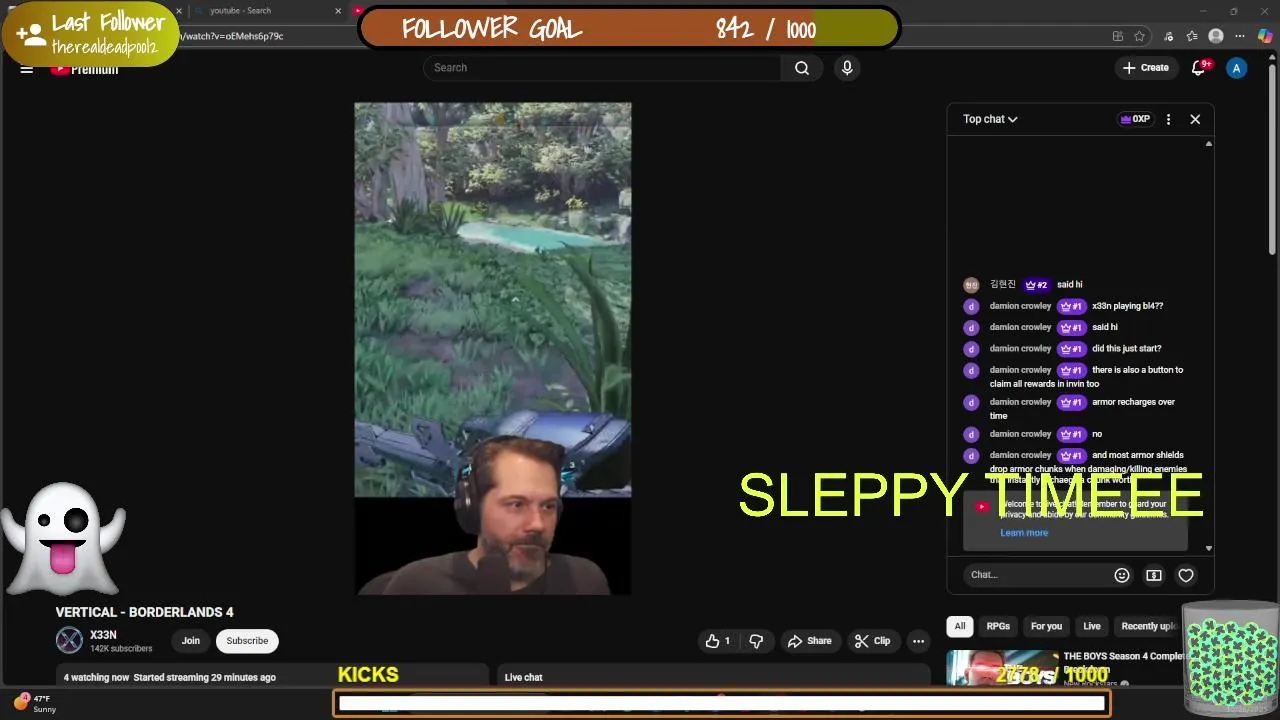
Task: Add page to favorites star icon
Action: (1139, 36)
